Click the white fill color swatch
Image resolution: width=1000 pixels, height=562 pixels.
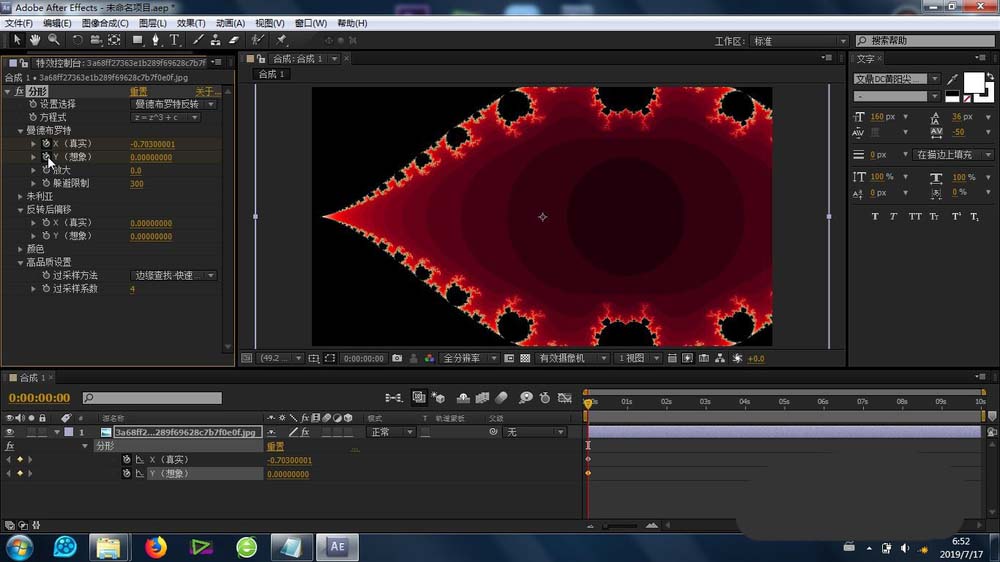972,83
